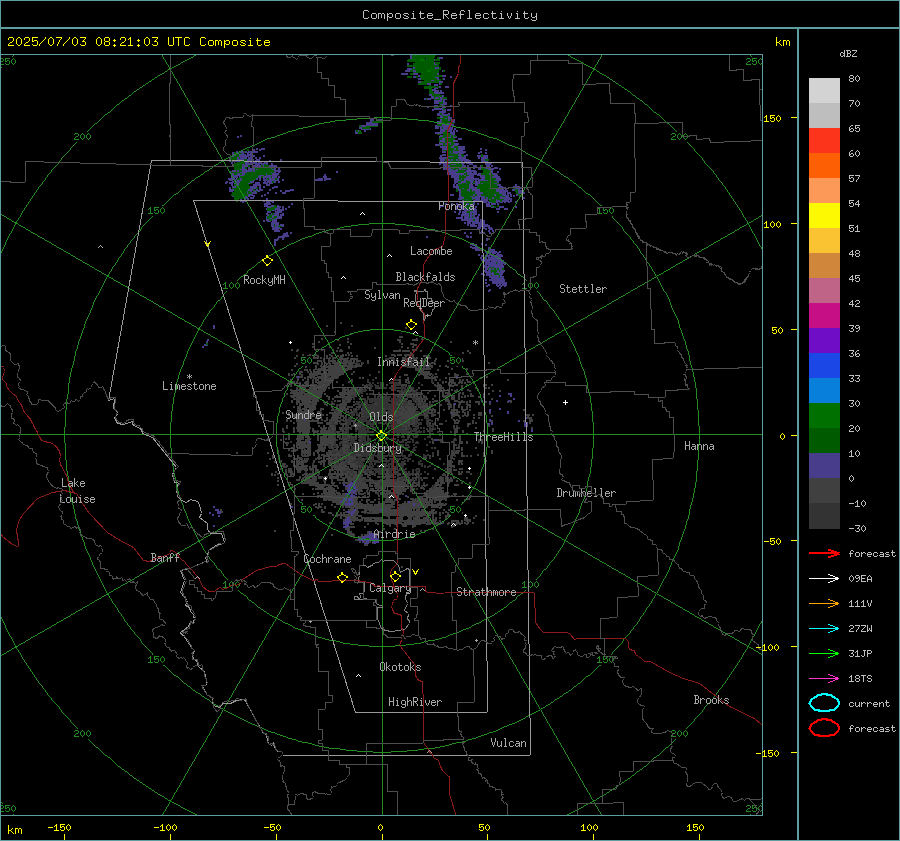
Task: Click the asterisk marker above Limestone
Action: pyautogui.click(x=189, y=377)
